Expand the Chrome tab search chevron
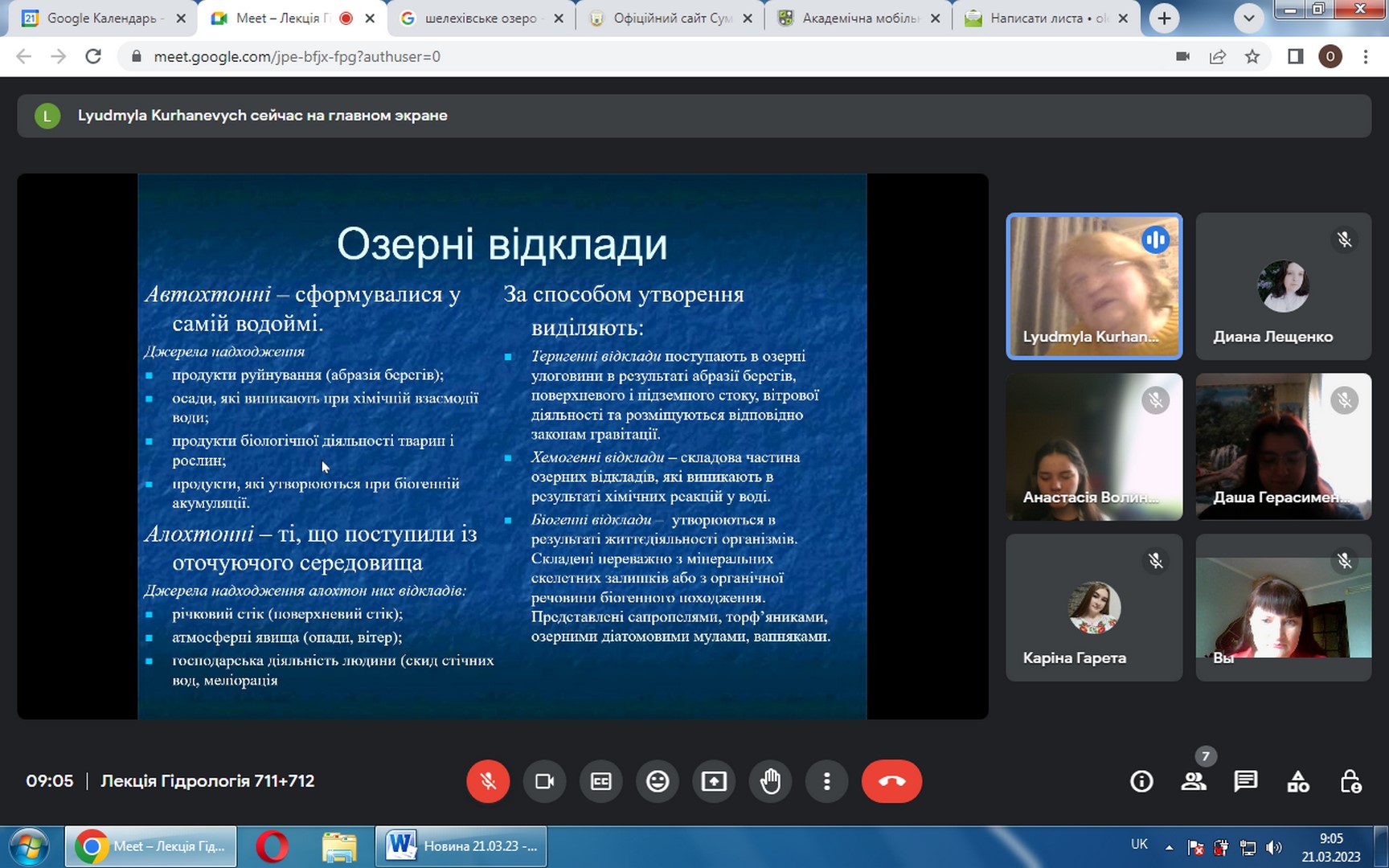Viewport: 1389px width, 868px height. [x=1248, y=18]
